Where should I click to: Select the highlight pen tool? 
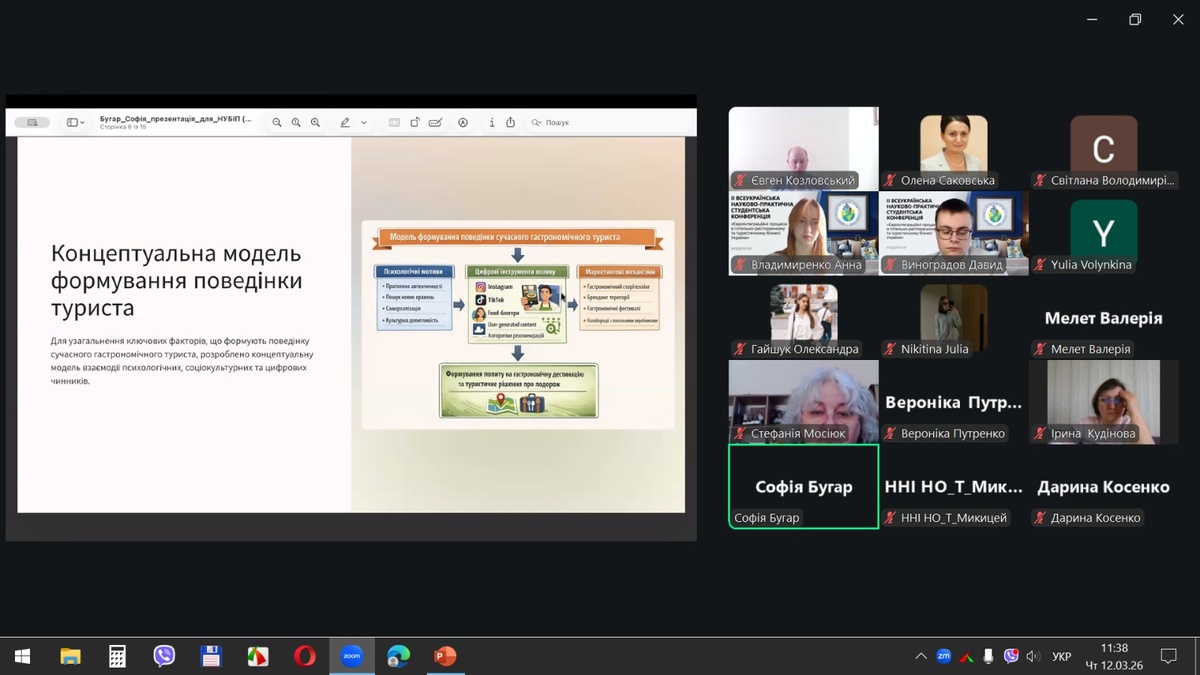[x=345, y=123]
